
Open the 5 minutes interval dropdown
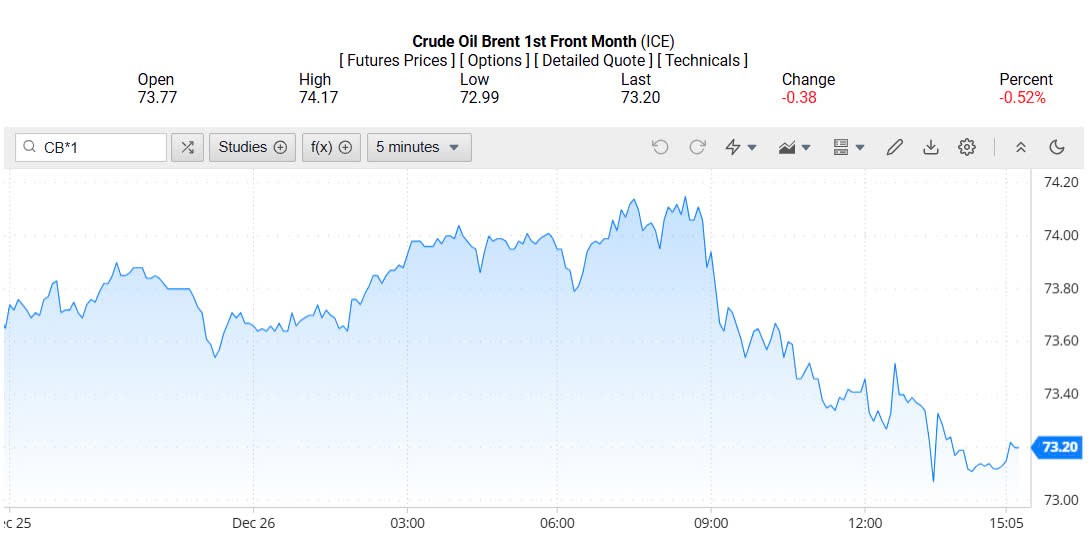pyautogui.click(x=418, y=147)
